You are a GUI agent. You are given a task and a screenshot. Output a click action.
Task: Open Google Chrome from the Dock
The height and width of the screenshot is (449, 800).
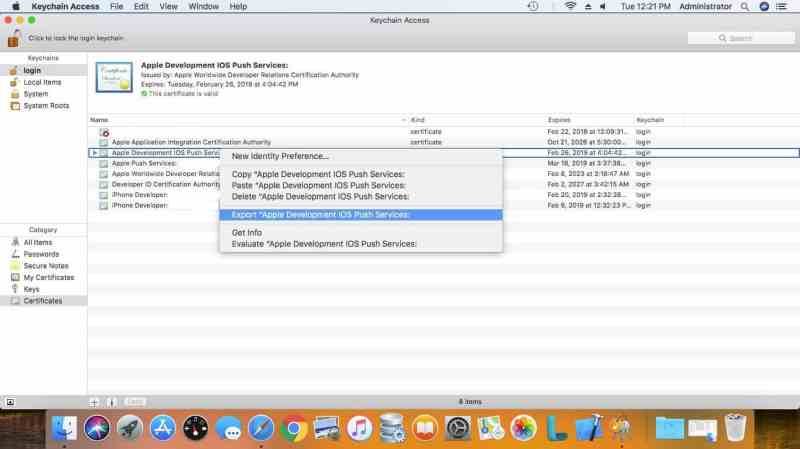click(294, 428)
